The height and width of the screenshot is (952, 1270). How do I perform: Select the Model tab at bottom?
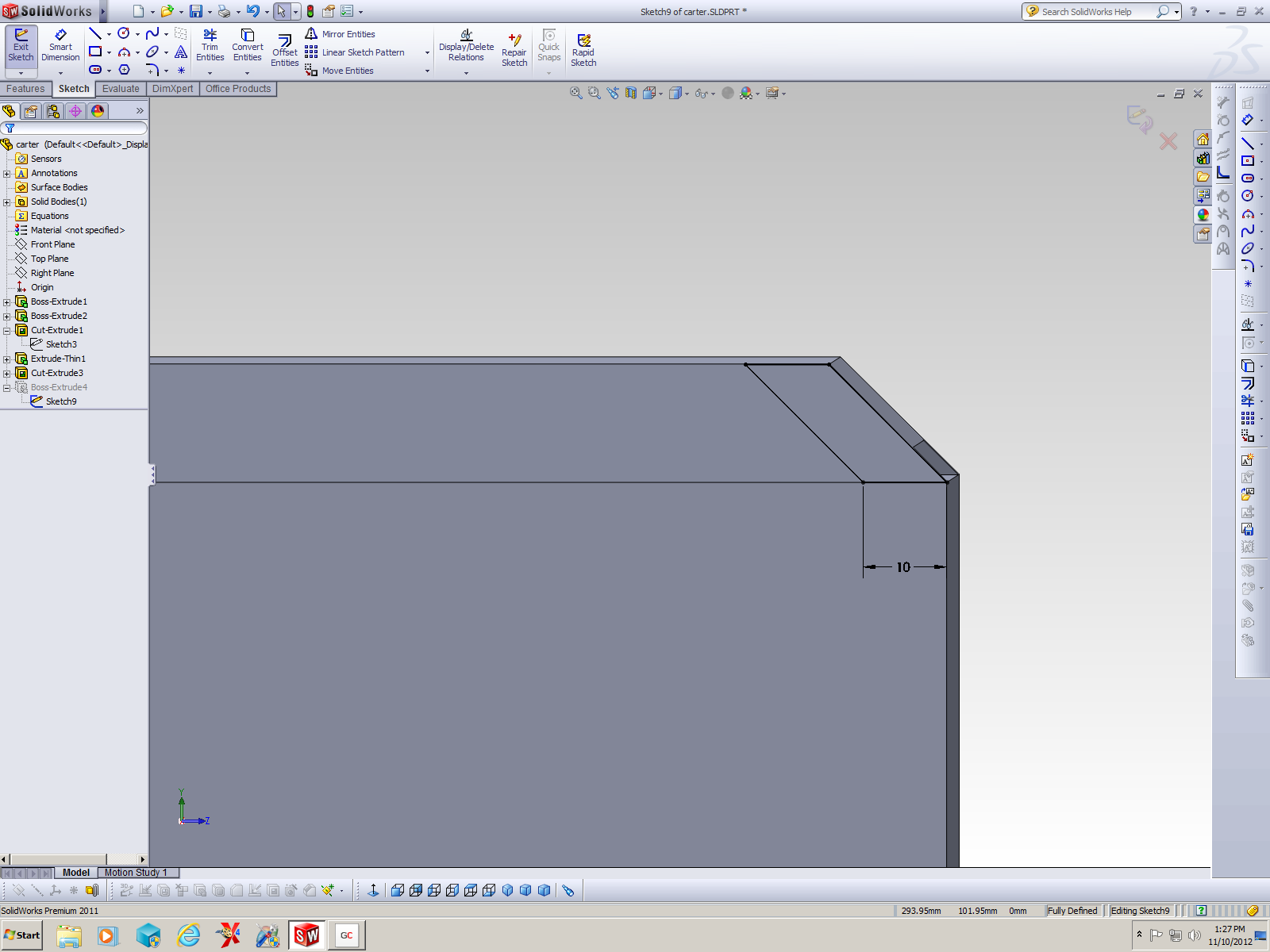(76, 873)
